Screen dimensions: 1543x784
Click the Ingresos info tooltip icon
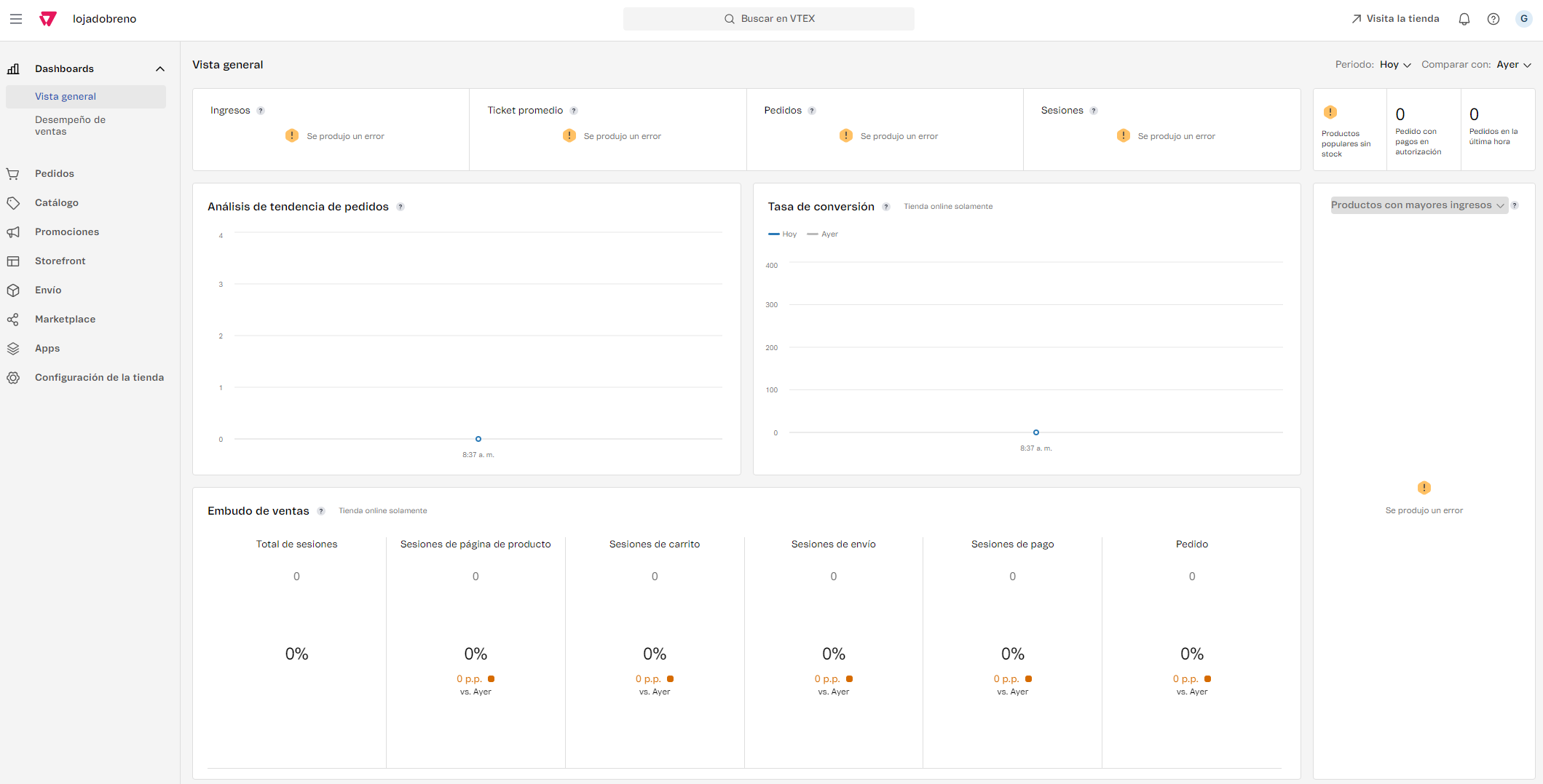[x=261, y=111]
